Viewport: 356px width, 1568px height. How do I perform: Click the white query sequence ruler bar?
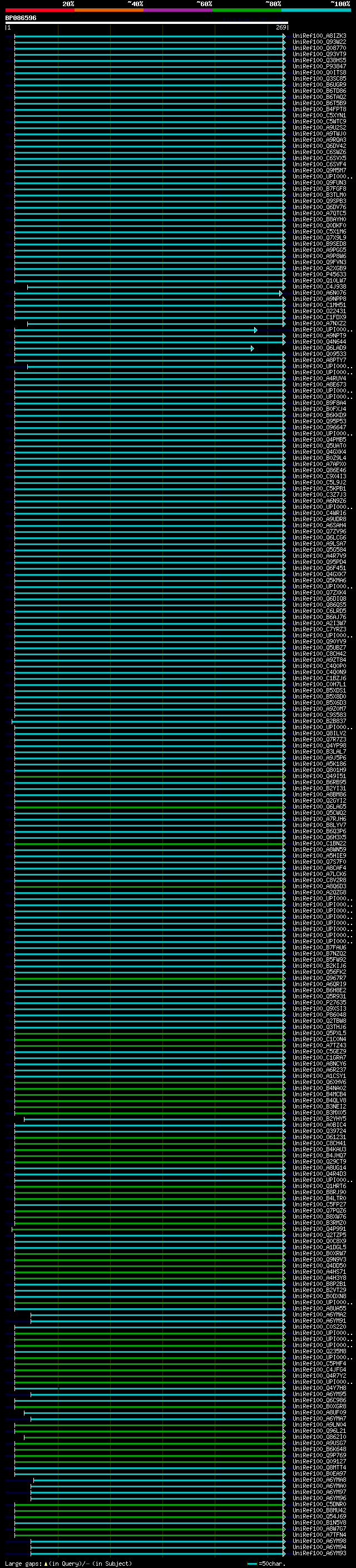tap(147, 23)
